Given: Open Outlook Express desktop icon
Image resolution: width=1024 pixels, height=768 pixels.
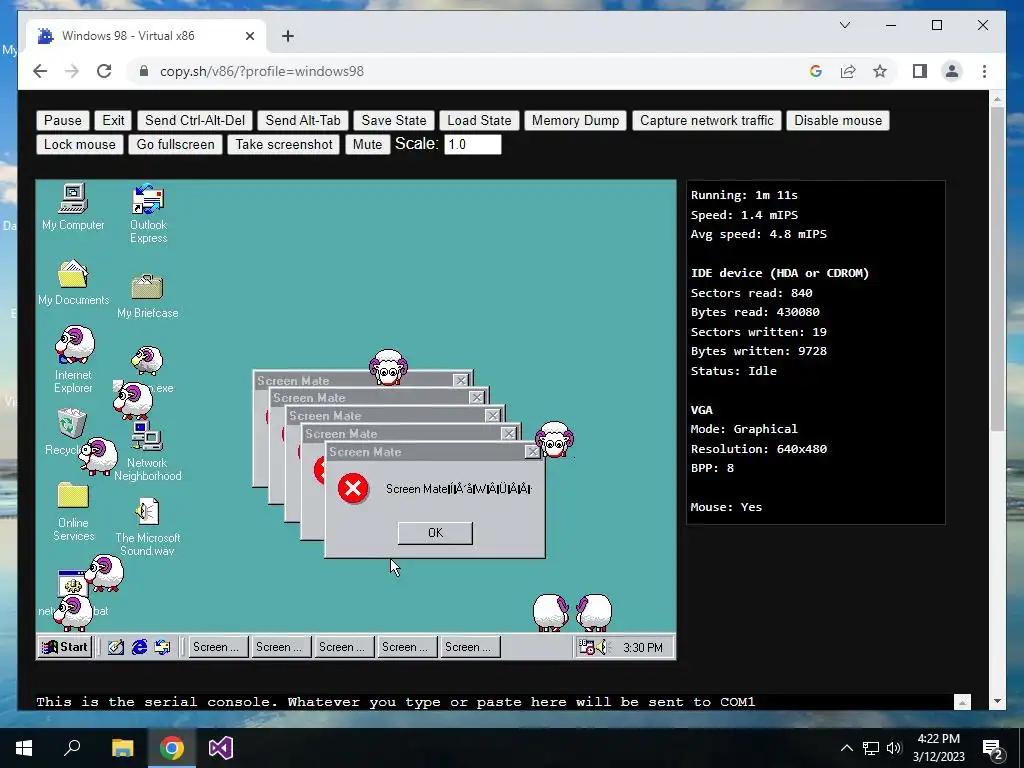Looking at the screenshot, I should point(148,214).
